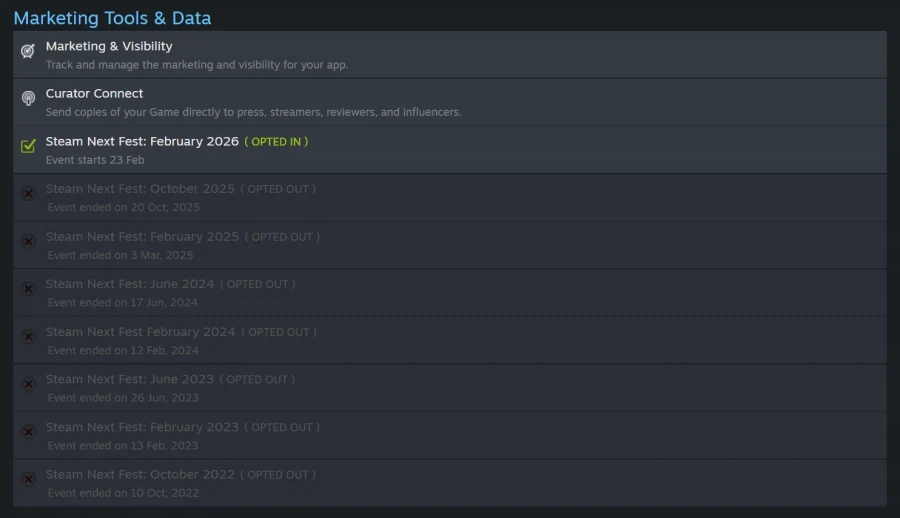Click the X icon for June 2023 Next Fest
The height and width of the screenshot is (518, 900).
point(28,383)
